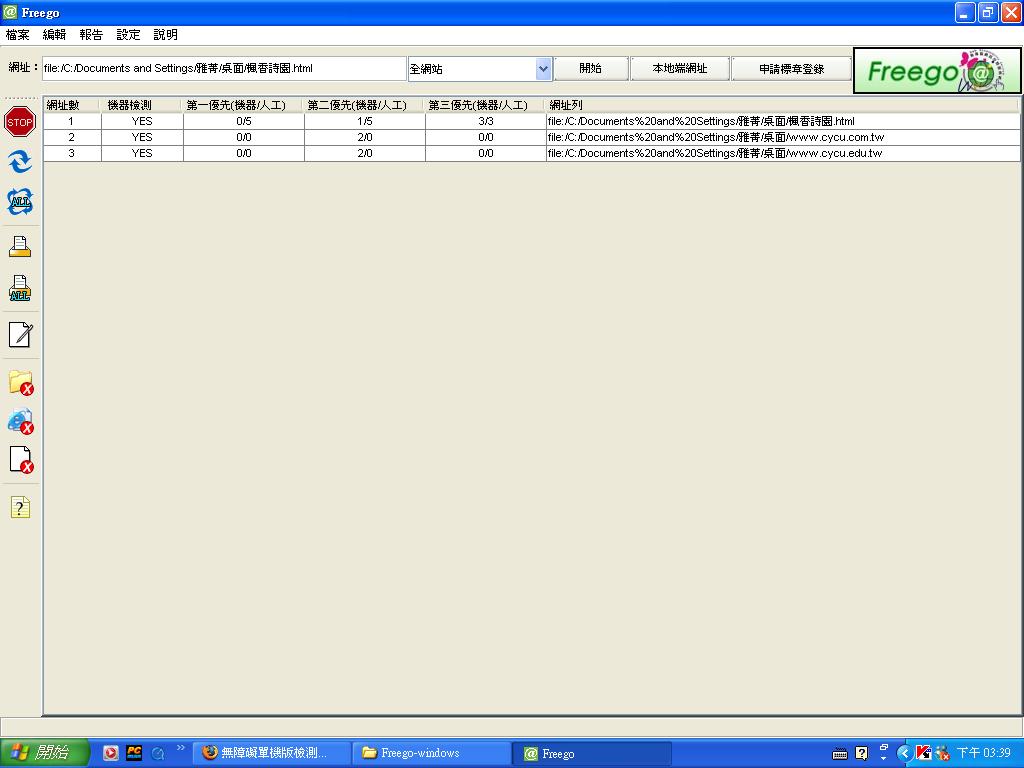Switch to 無障礙單機版檢測 Firefox taskbar window
The width and height of the screenshot is (1024, 768).
pyautogui.click(x=272, y=753)
